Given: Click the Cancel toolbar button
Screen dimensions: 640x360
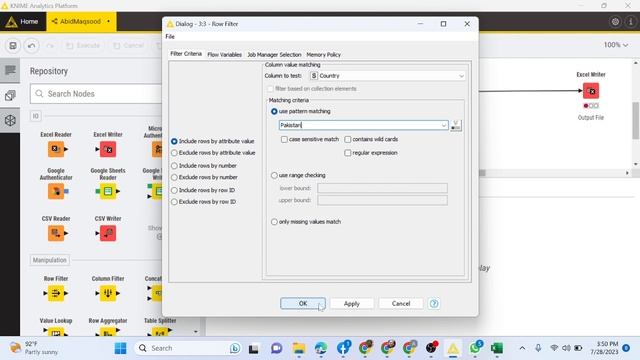Looking at the screenshot, I should click(x=128, y=45).
